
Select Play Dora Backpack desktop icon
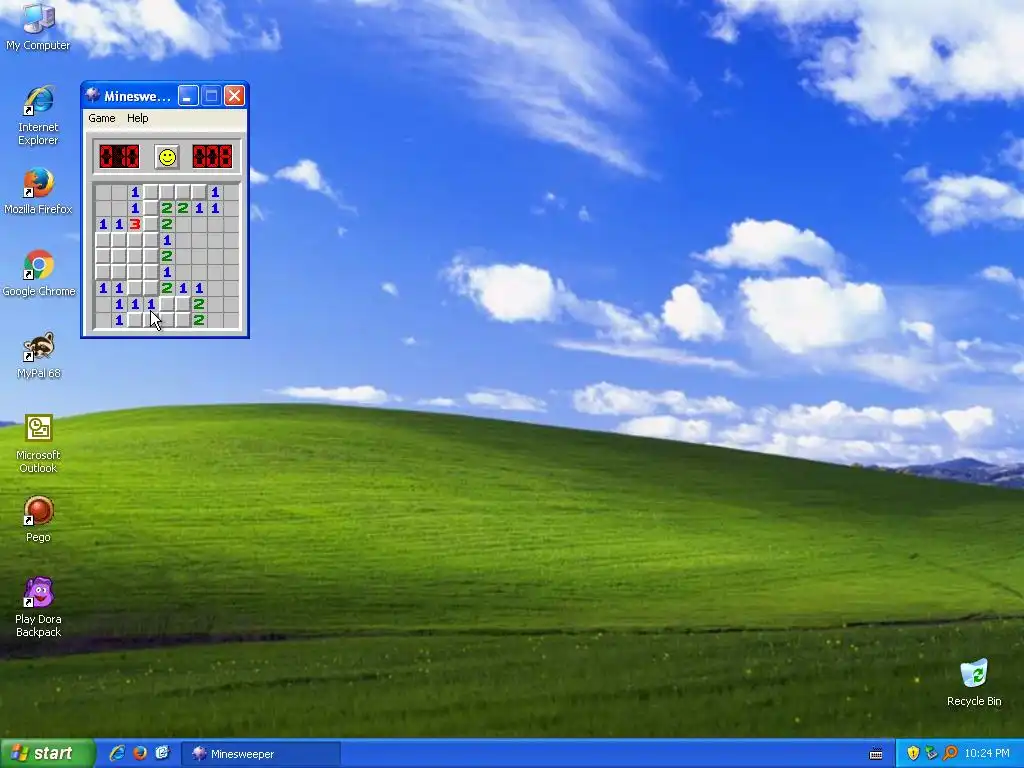pos(38,607)
